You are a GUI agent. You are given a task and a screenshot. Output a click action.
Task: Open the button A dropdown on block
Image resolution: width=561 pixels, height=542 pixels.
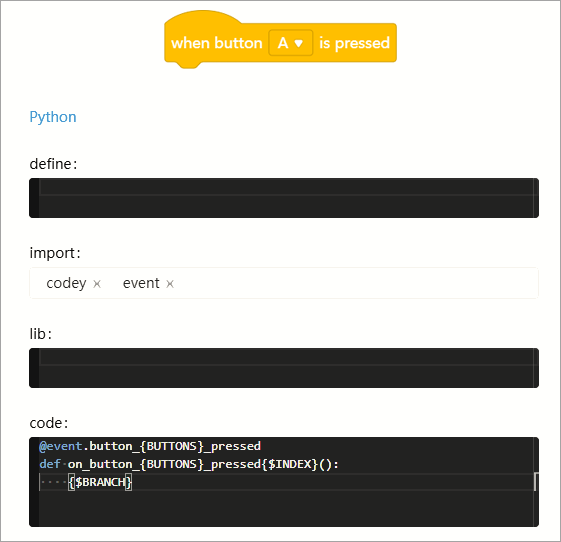[291, 43]
